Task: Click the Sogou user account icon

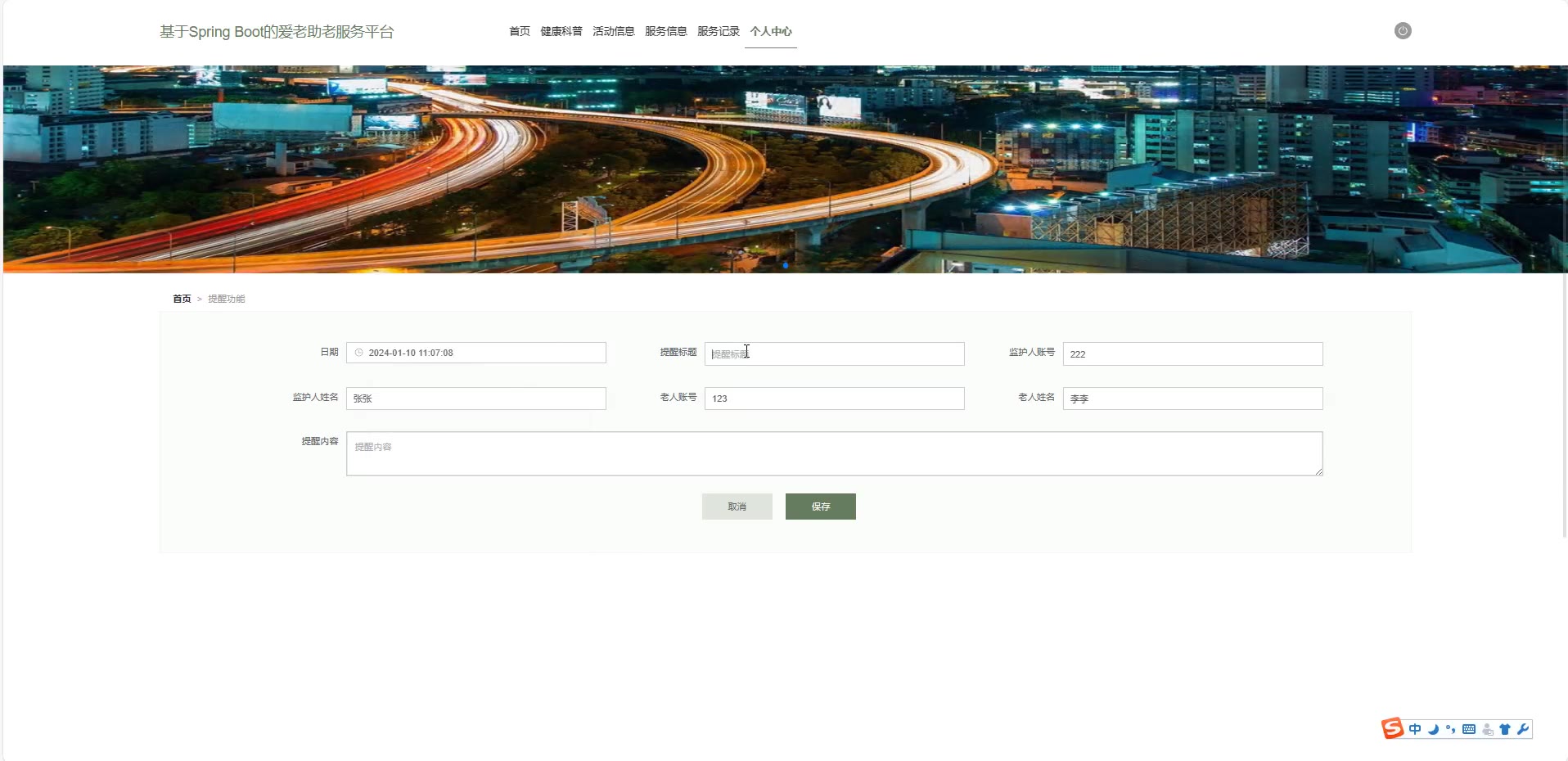Action: [x=1487, y=729]
